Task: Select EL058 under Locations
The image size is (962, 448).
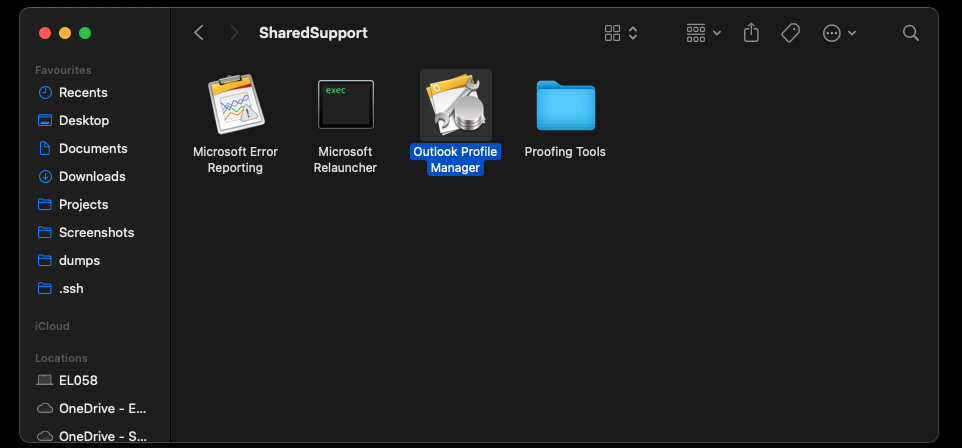Action: pyautogui.click(x=78, y=380)
